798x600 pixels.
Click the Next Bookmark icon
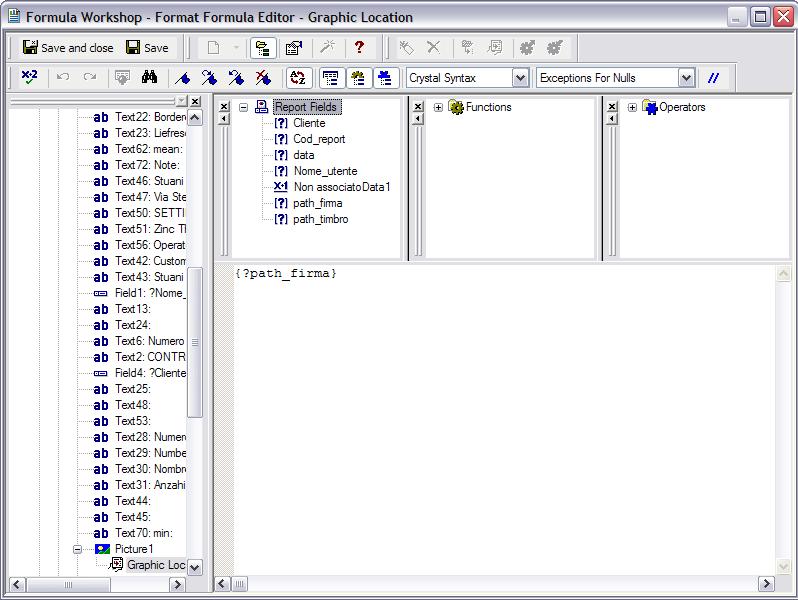(x=209, y=78)
